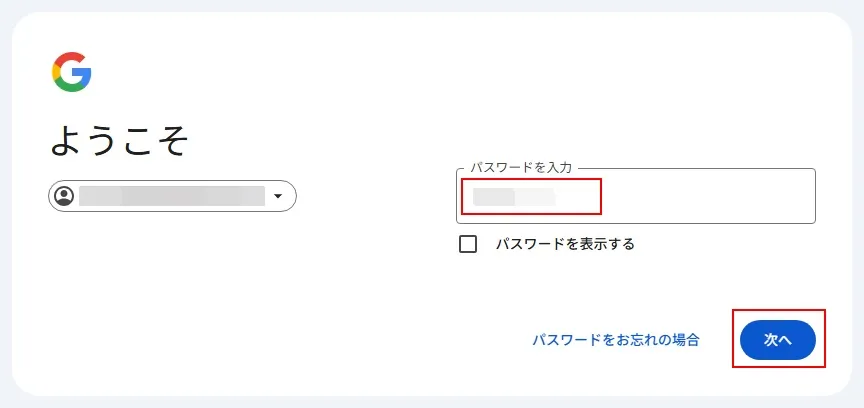Click the account avatar icon
The height and width of the screenshot is (408, 864).
pos(65,196)
